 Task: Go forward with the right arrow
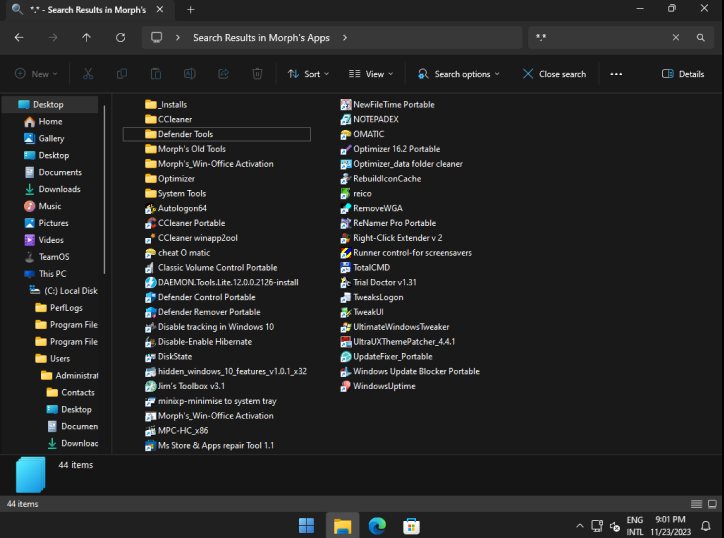tap(53, 37)
